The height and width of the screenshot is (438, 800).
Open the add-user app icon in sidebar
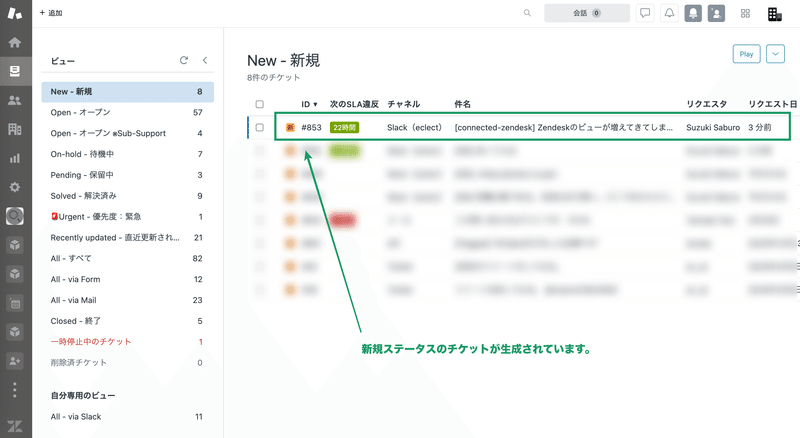pos(15,361)
